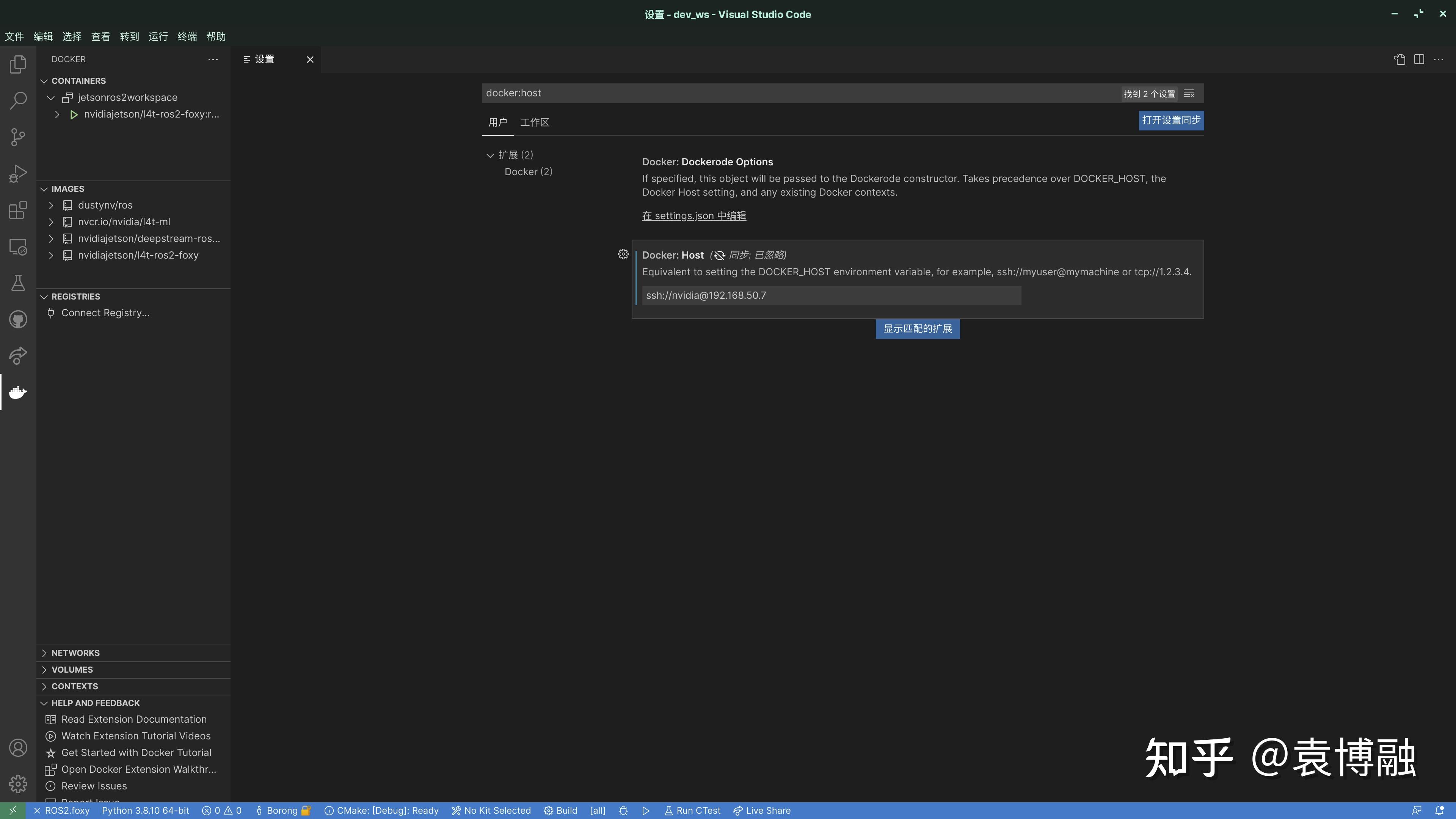Start a Live Share session from status bar
This screenshot has width=1456, height=819.
coord(762,810)
